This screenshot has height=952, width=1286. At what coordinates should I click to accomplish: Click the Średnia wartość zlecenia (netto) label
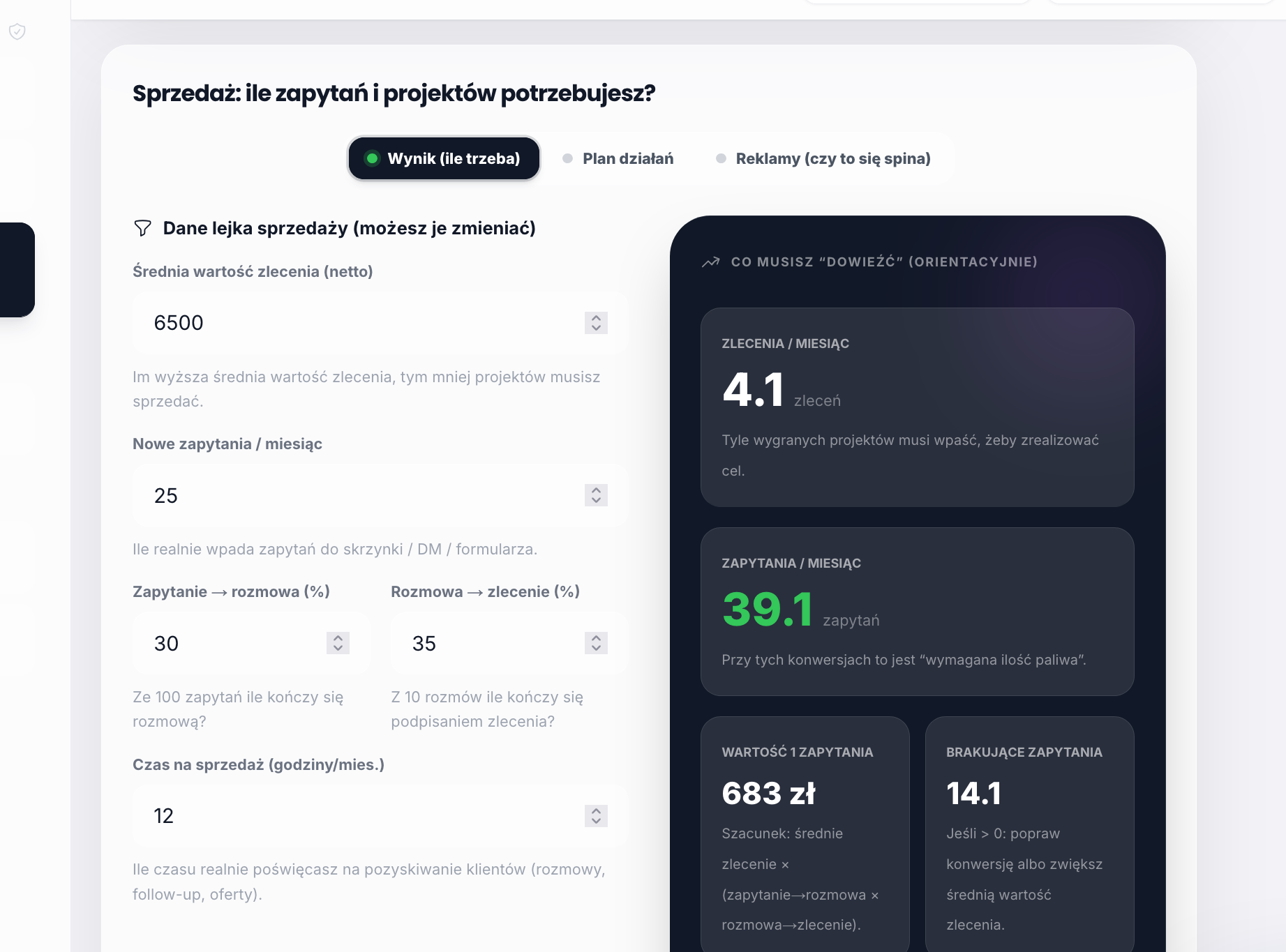click(x=253, y=271)
